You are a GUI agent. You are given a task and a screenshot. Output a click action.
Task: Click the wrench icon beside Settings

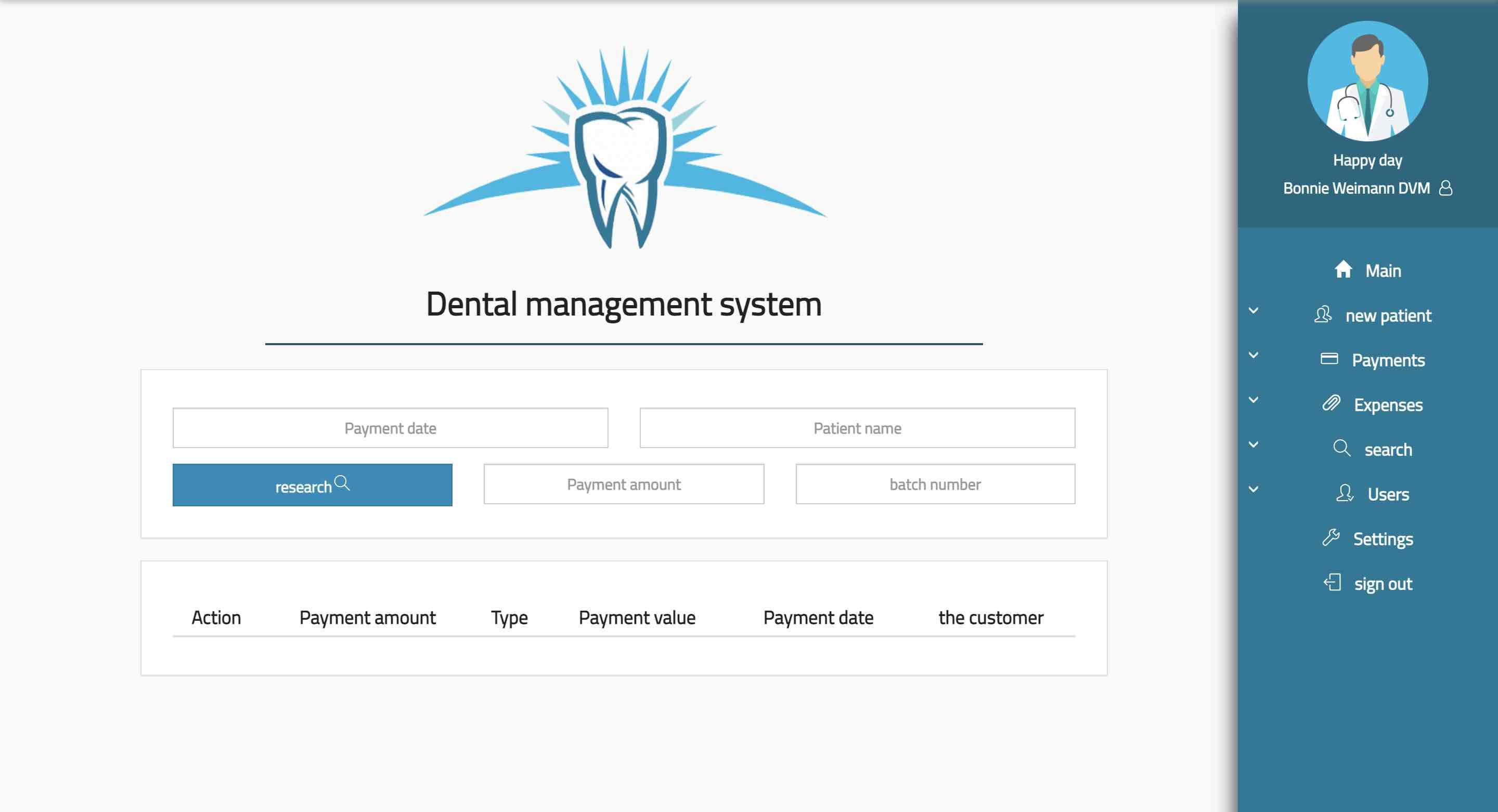1331,538
